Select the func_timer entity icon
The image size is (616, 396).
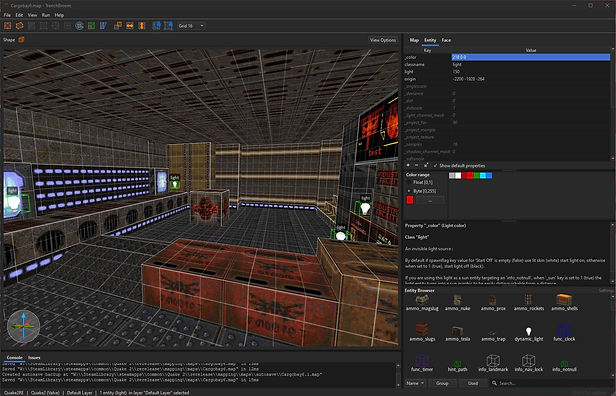422,363
